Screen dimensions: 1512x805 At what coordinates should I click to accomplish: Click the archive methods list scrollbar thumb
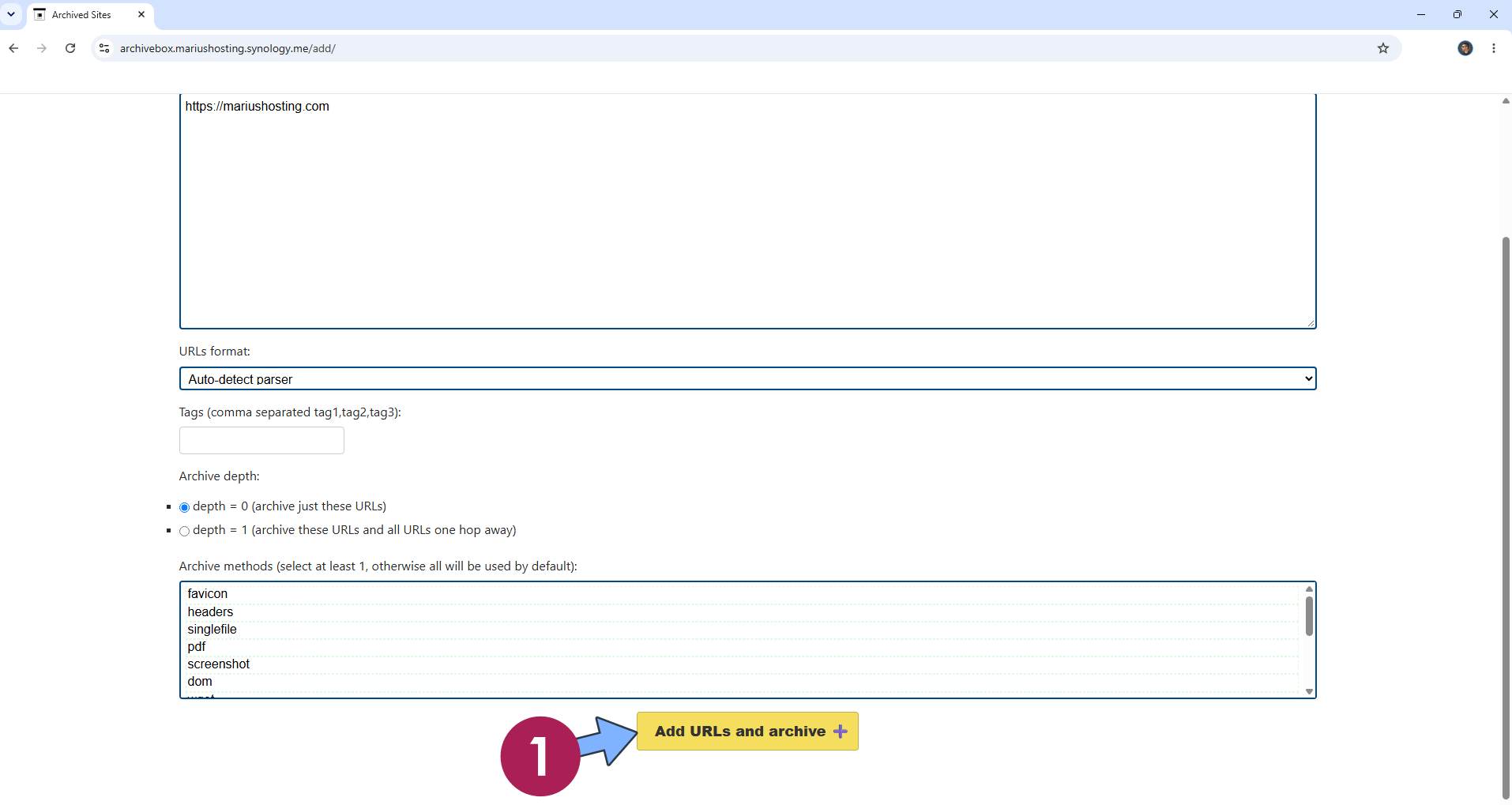click(x=1309, y=616)
